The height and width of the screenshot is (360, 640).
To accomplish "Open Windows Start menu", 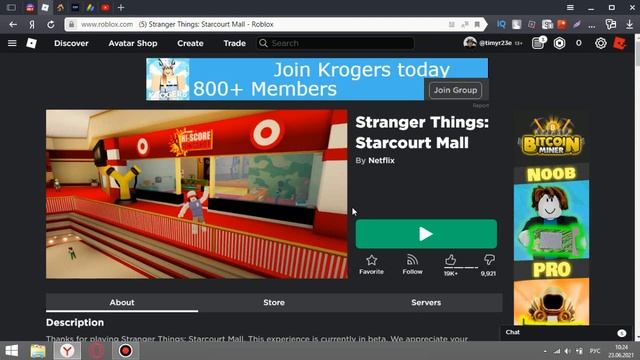I will [x=11, y=351].
